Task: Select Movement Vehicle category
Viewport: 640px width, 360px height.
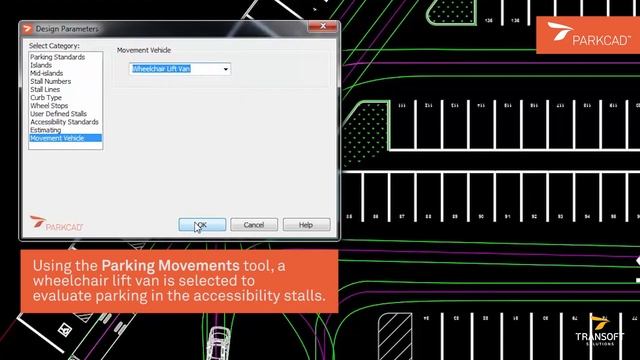Action: pos(65,138)
